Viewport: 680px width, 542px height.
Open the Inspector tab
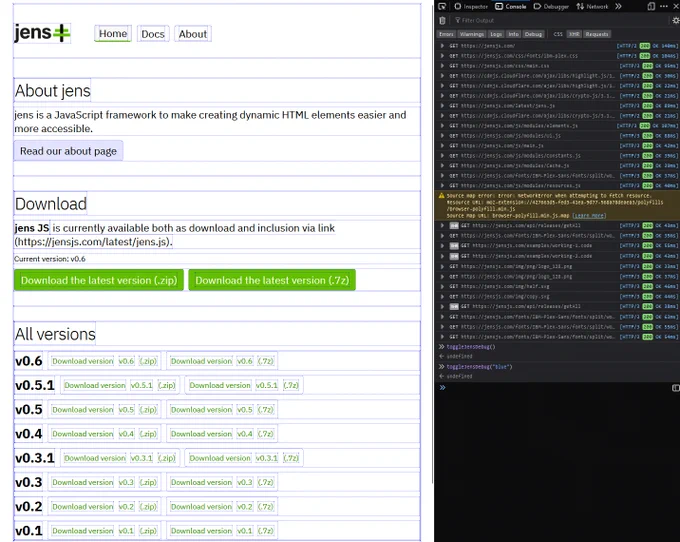point(471,7)
